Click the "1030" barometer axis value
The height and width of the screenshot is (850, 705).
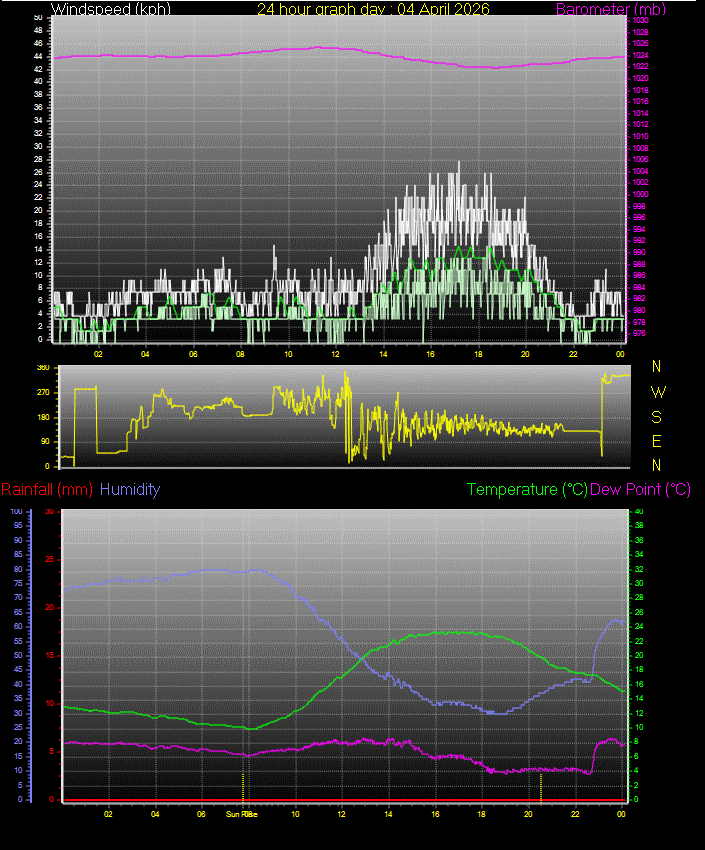coord(641,20)
